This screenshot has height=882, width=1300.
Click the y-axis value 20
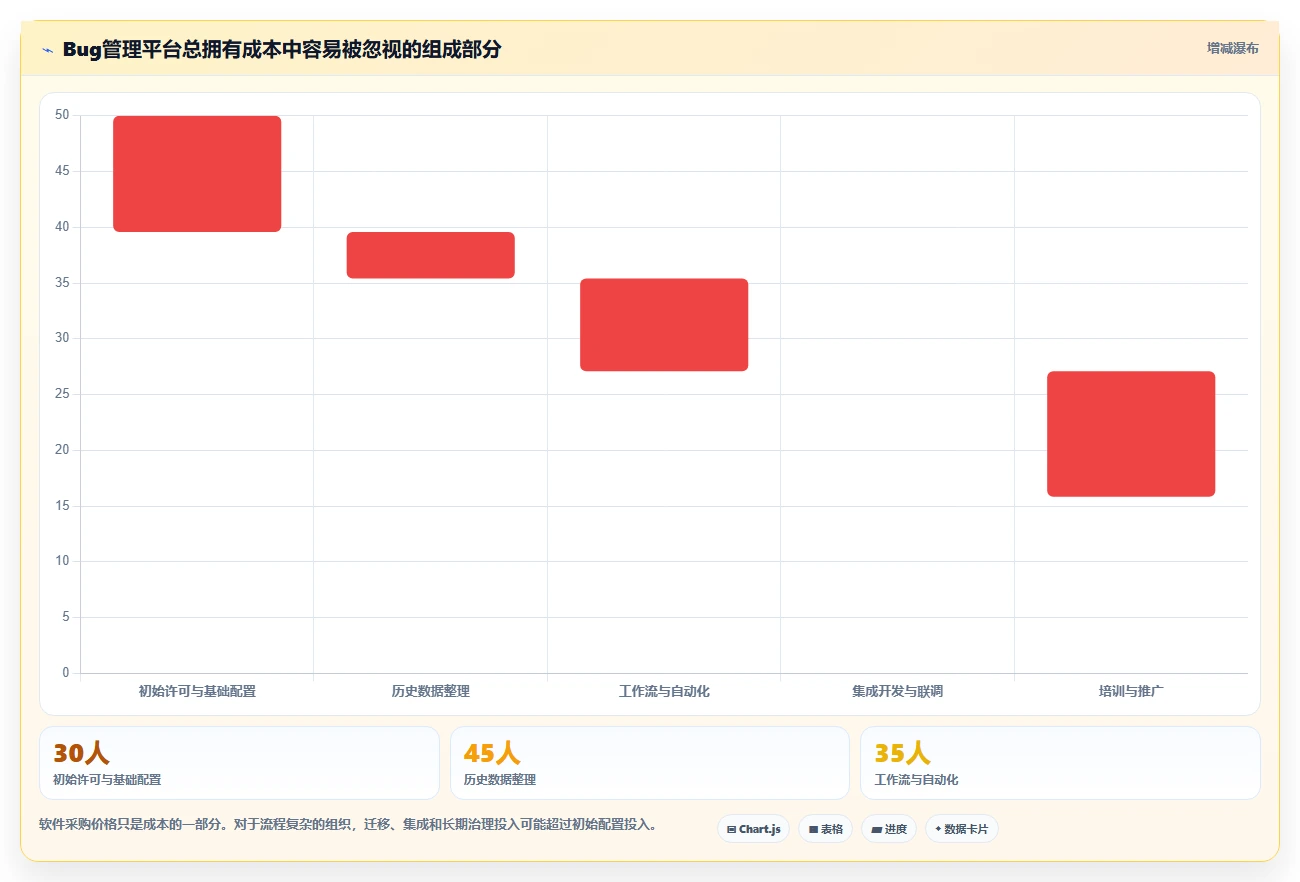pos(62,450)
